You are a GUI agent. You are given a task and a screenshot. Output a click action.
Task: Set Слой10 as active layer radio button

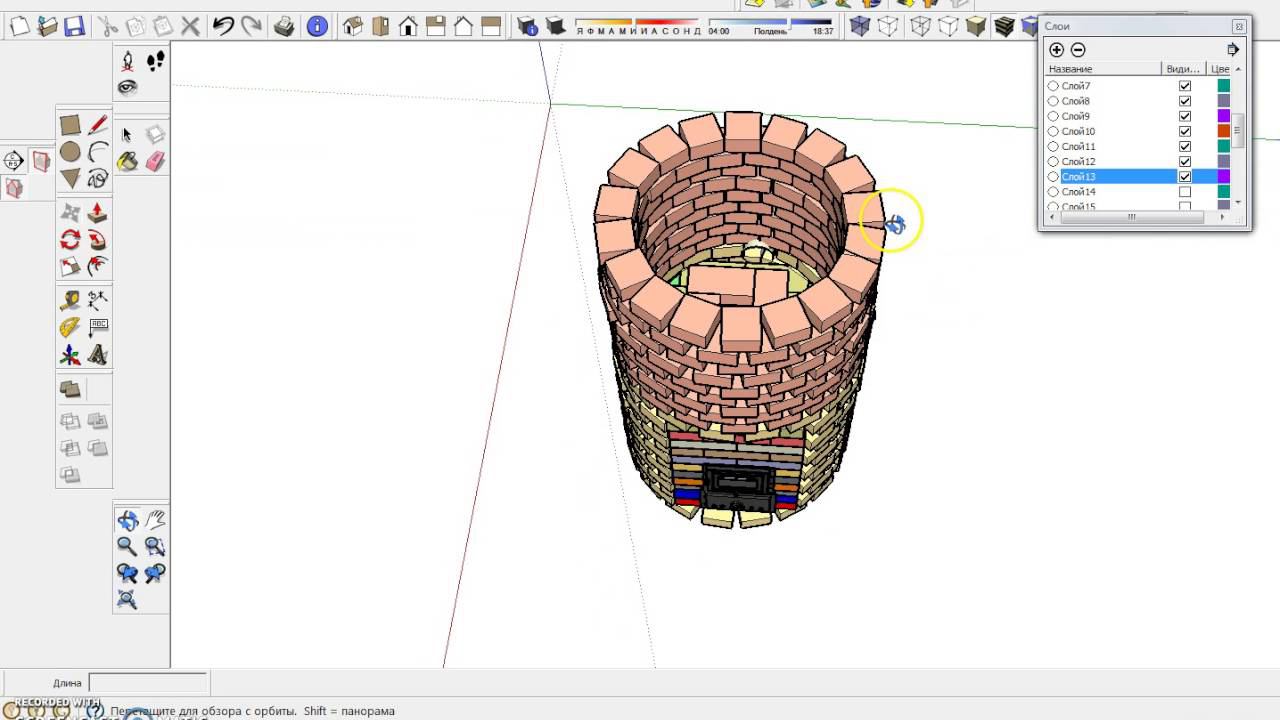[x=1053, y=131]
